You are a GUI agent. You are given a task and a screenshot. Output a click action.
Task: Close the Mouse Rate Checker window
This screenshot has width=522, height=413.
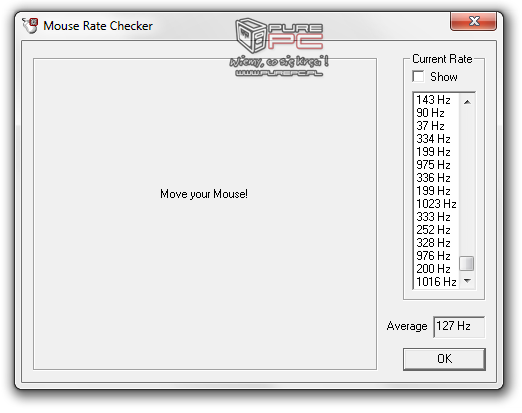473,22
